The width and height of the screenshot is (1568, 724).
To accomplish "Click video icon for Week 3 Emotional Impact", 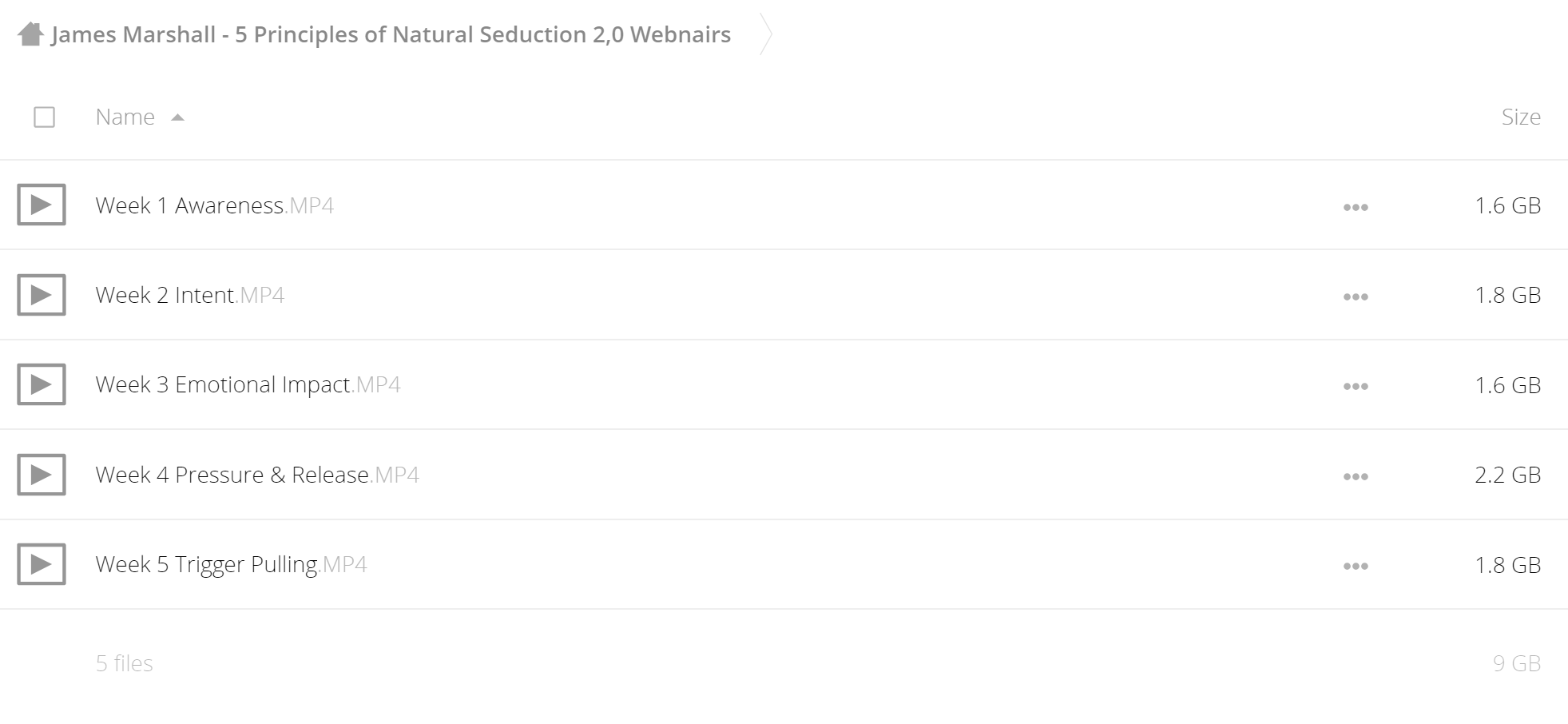I will (42, 384).
